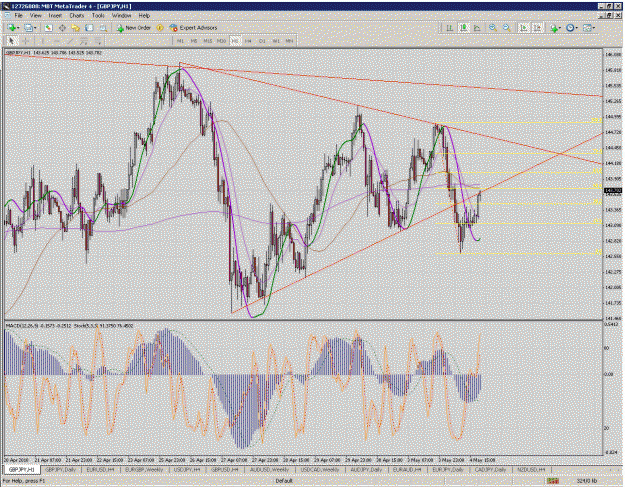Switch chart to H4 timeframe
The image size is (625, 487).
248,41
